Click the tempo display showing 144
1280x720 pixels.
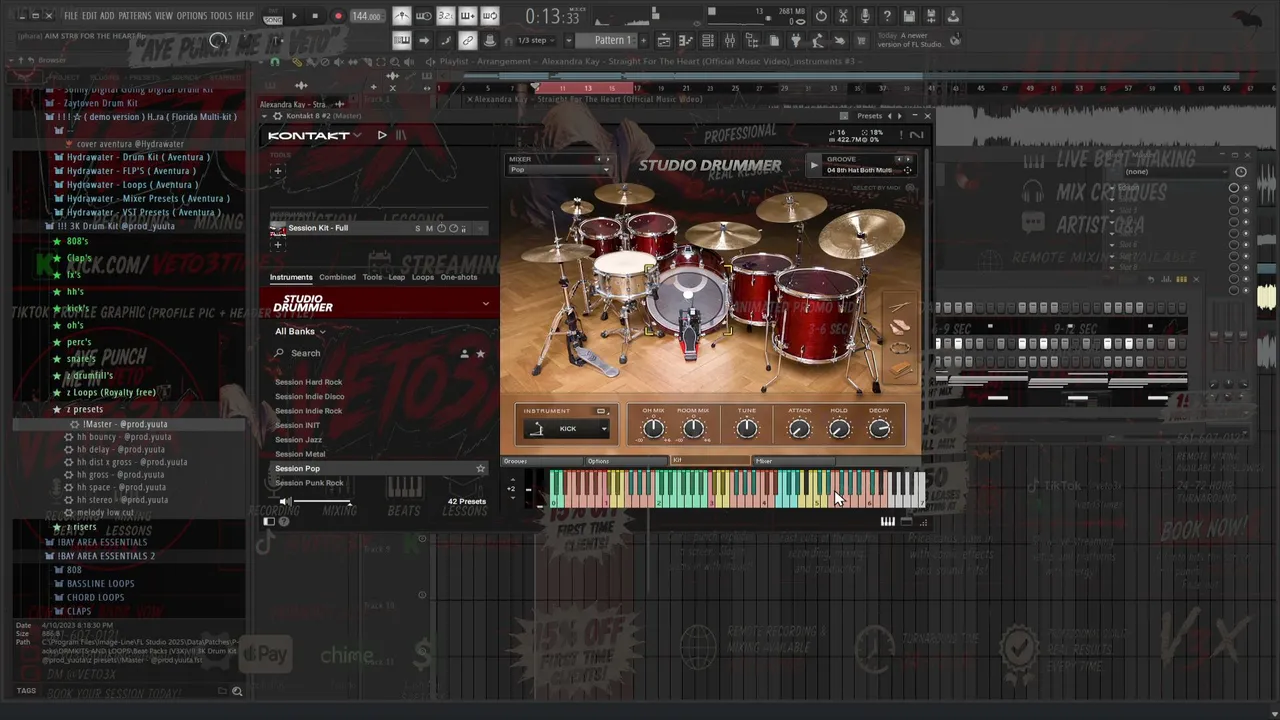point(366,16)
